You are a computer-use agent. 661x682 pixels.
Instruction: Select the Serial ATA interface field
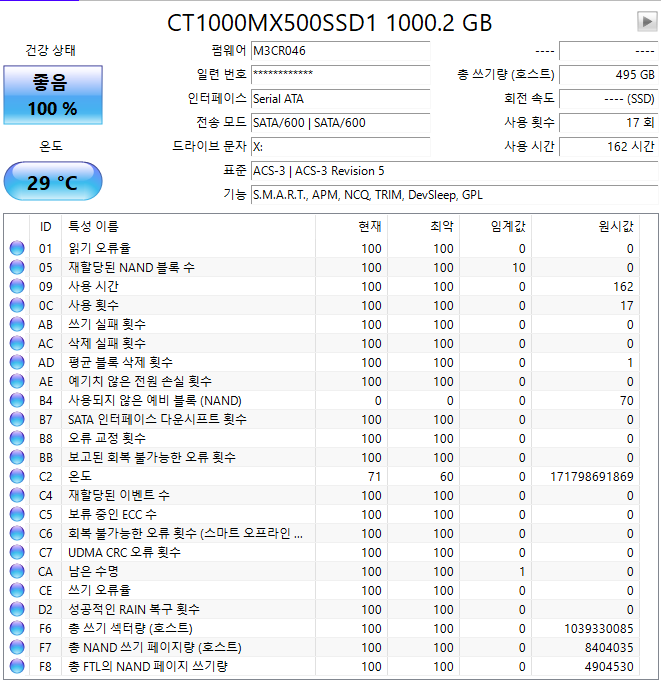[x=341, y=99]
